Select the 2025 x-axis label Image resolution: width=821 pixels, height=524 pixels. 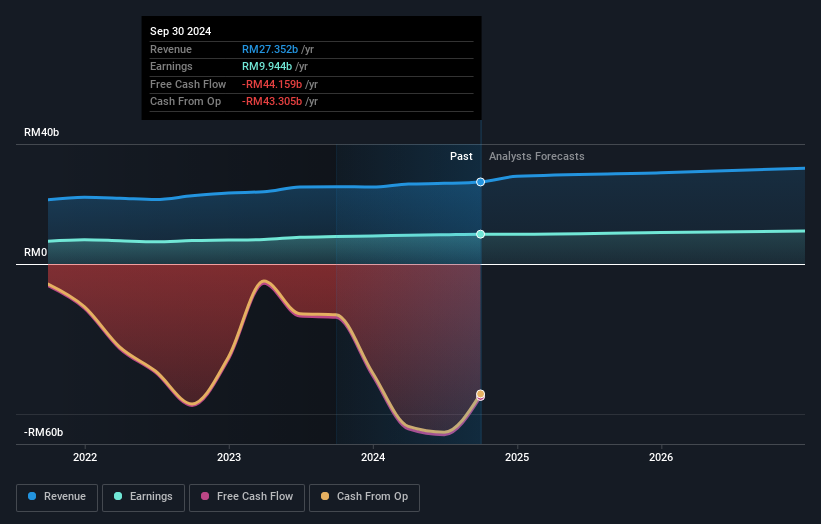[517, 458]
